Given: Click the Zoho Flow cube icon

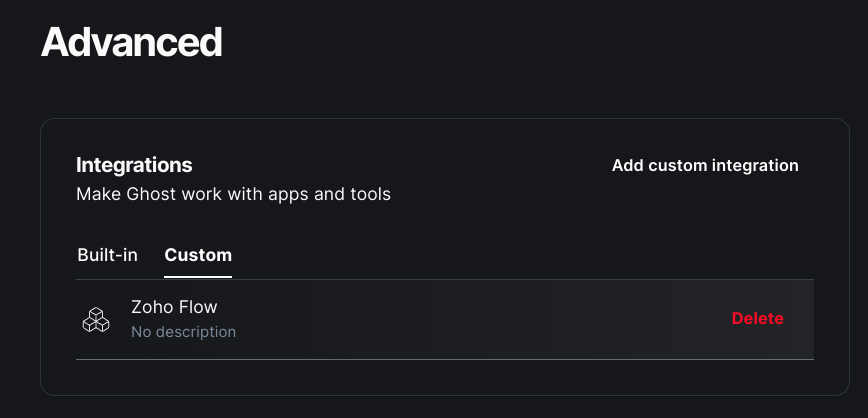Looking at the screenshot, I should (x=95, y=319).
